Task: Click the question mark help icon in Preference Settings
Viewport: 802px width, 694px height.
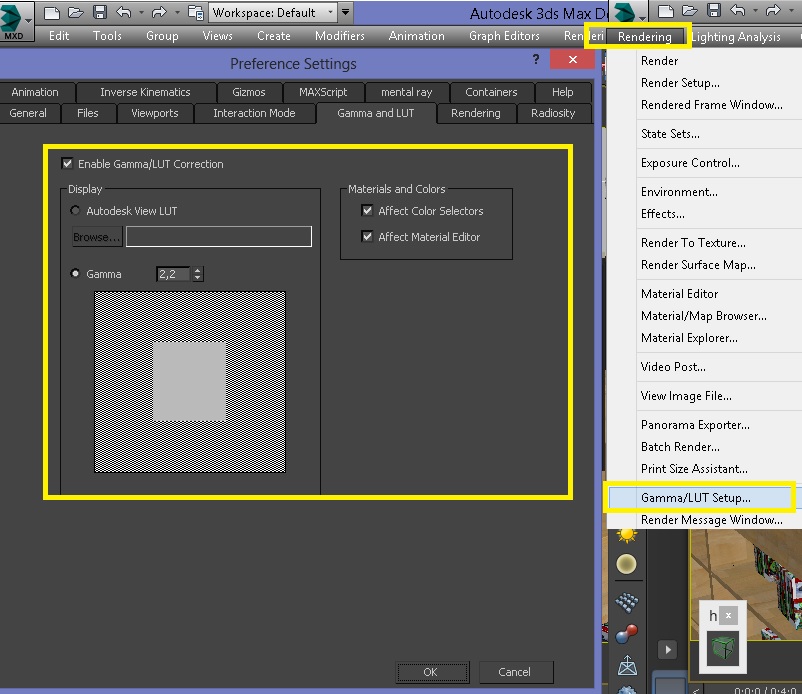Action: [x=536, y=59]
